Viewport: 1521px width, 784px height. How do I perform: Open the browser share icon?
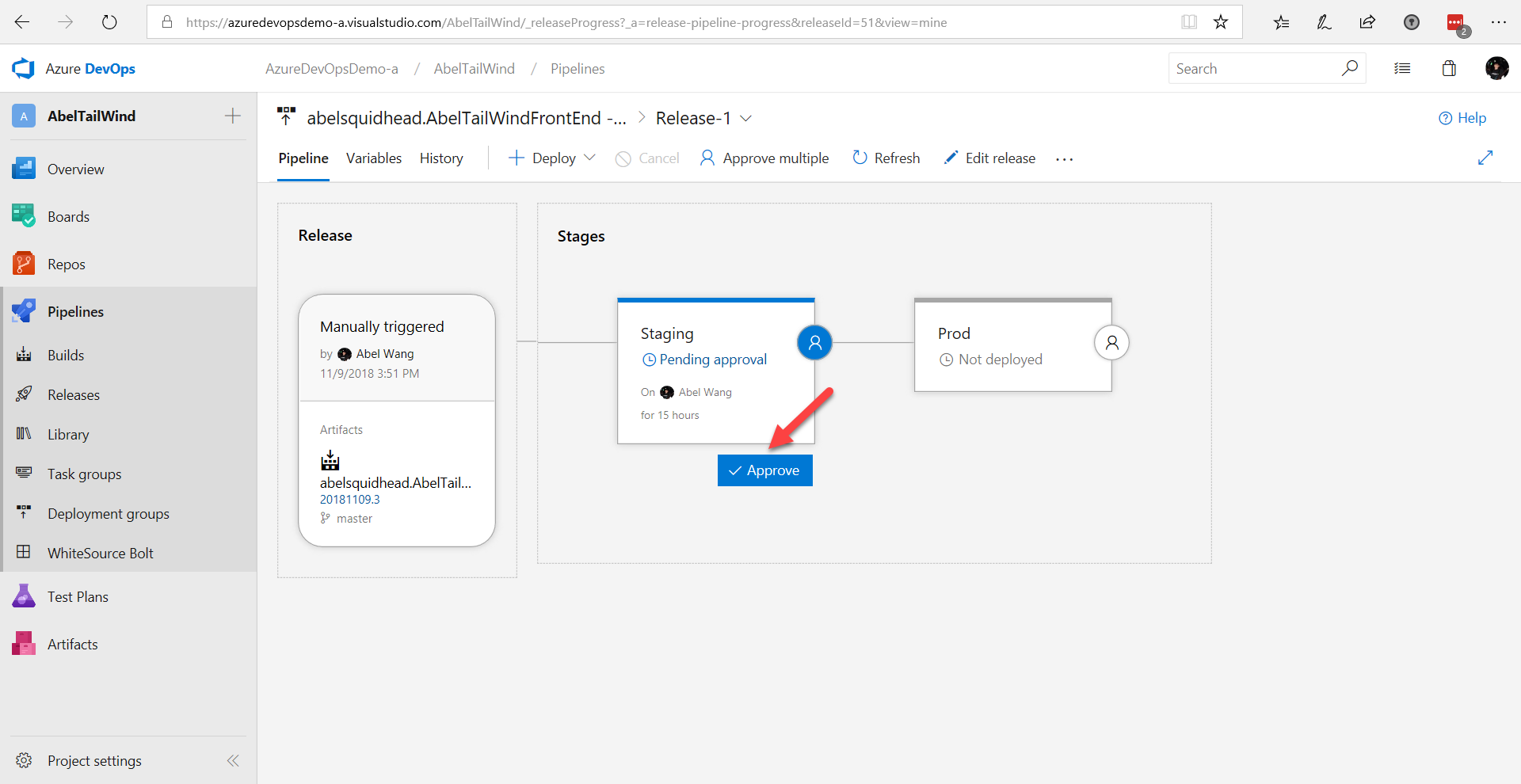point(1367,22)
